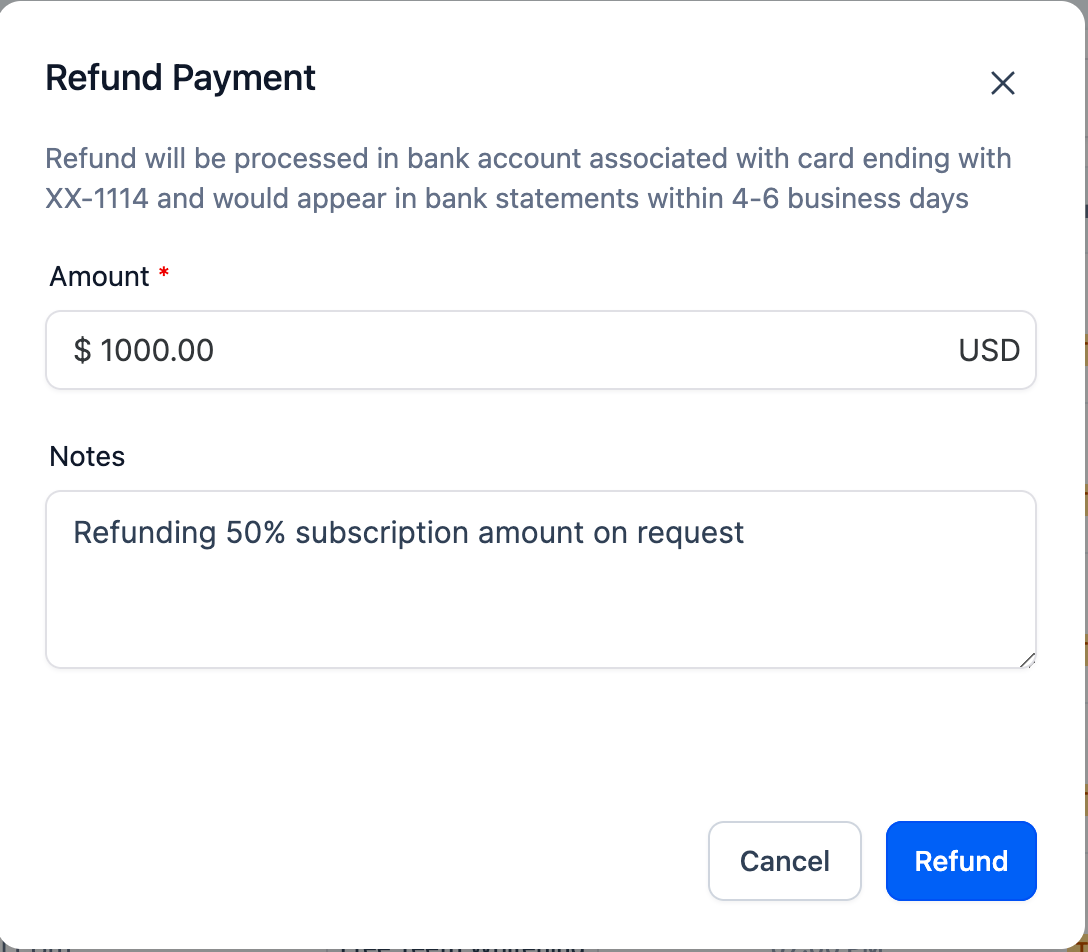Screen dimensions: 1088x952
Task: Click the '4-6 business days' text
Action: point(850,198)
